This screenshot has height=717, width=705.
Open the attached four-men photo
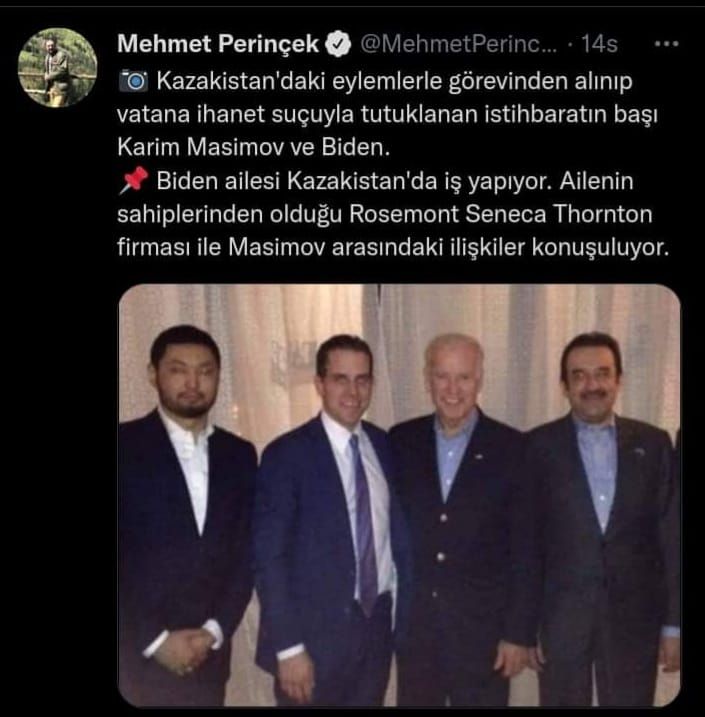pos(400,495)
